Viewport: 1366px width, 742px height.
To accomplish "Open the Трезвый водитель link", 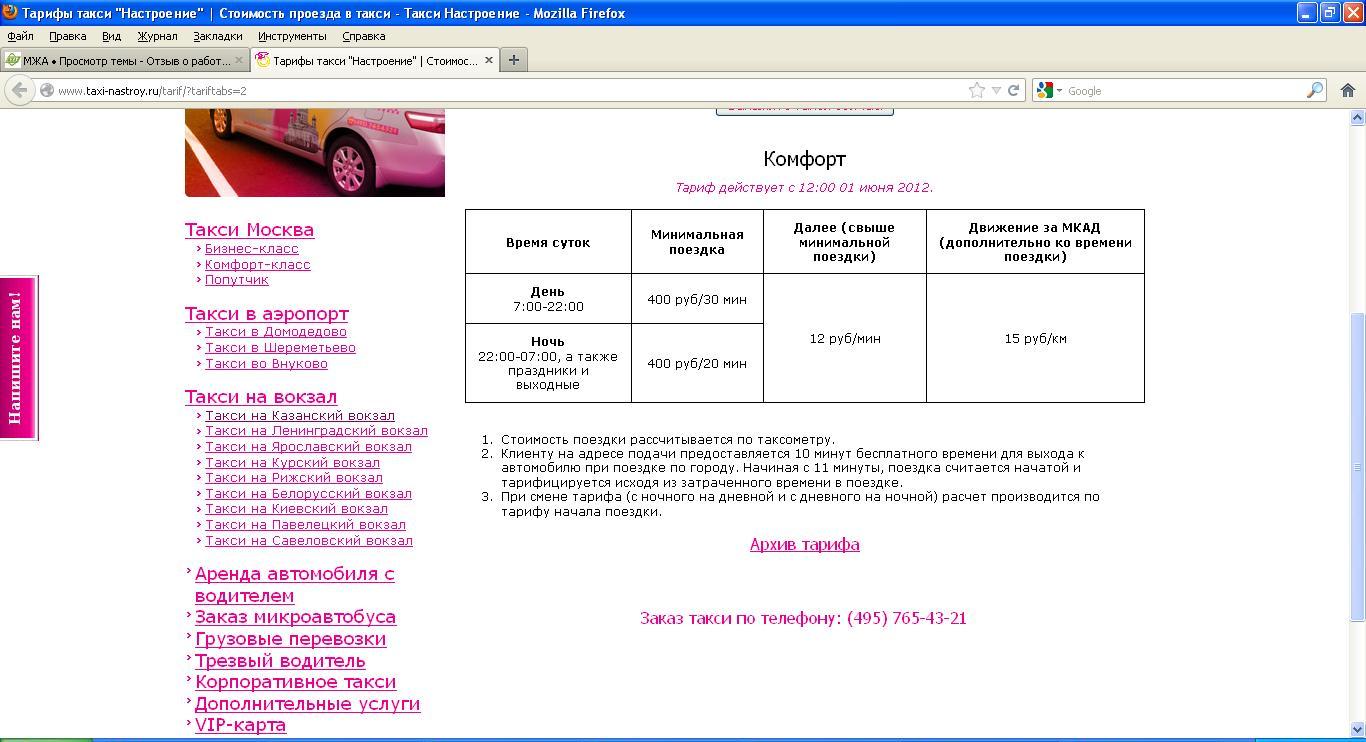I will pyautogui.click(x=280, y=661).
